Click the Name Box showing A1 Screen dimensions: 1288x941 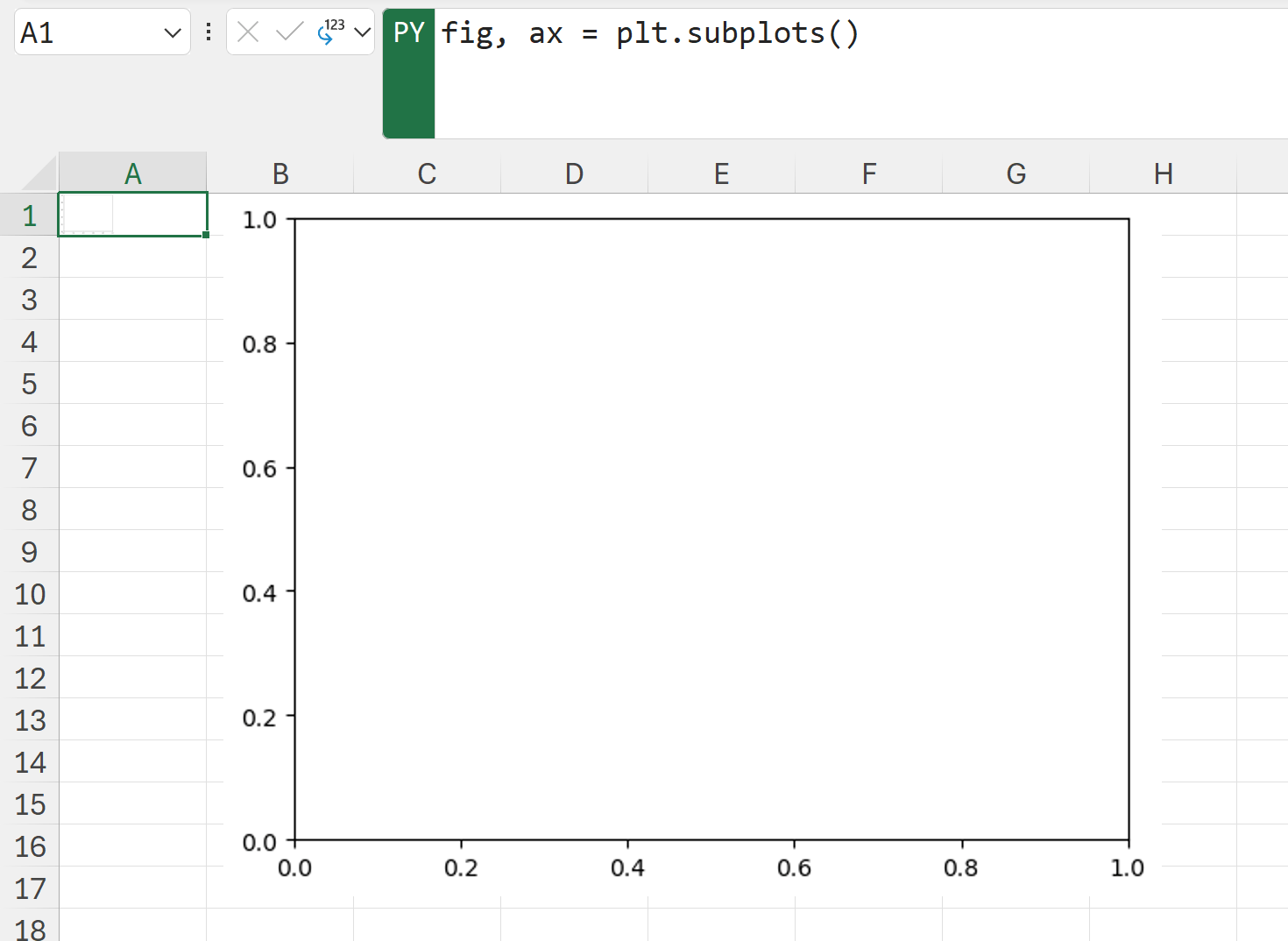tap(88, 33)
